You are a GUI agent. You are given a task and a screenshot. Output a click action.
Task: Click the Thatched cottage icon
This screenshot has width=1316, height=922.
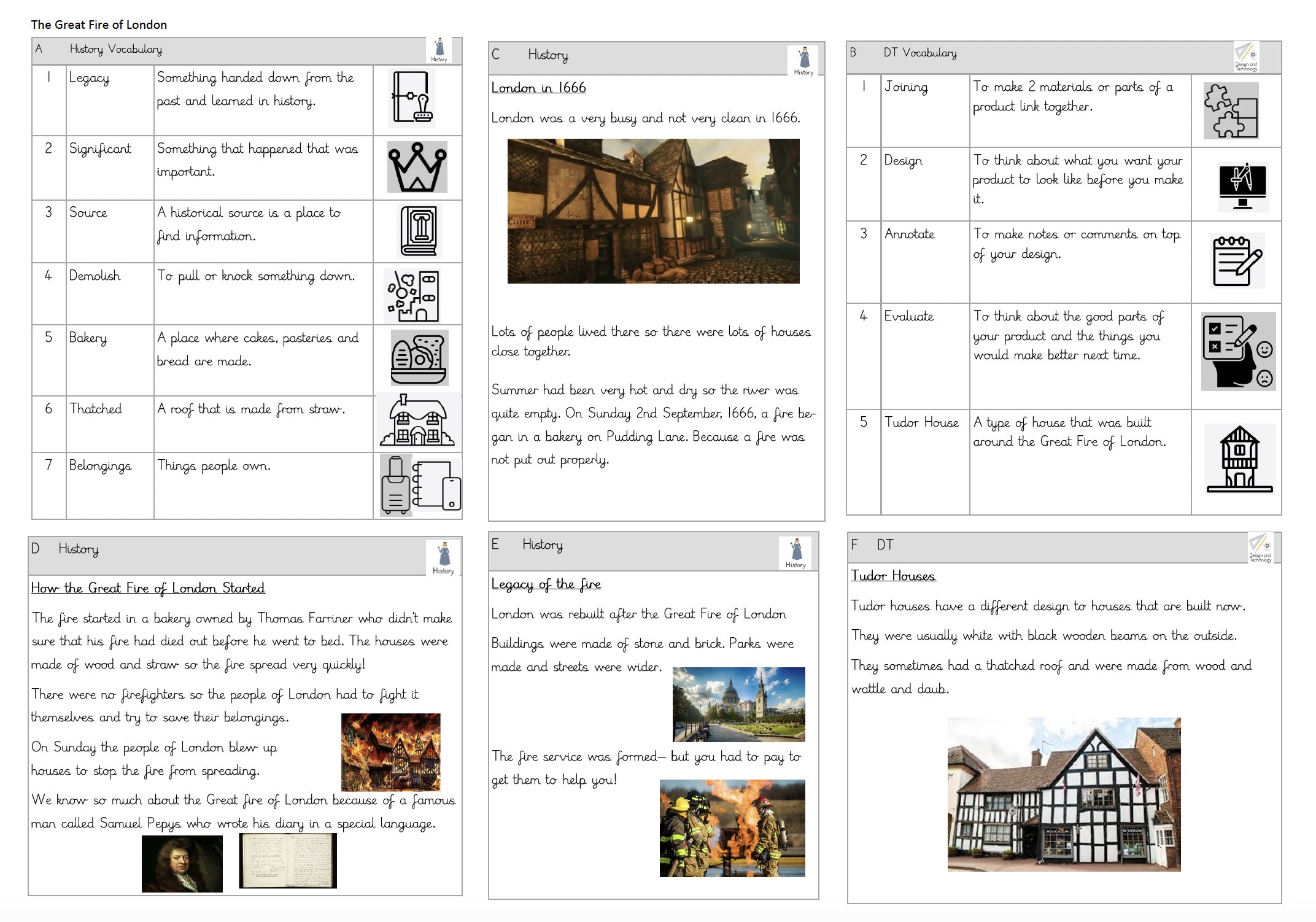(417, 420)
